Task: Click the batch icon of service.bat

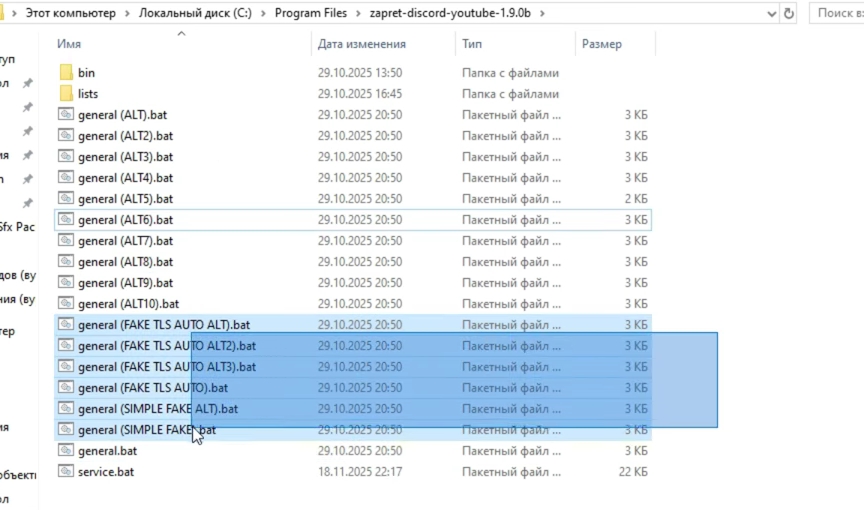Action: [66, 471]
